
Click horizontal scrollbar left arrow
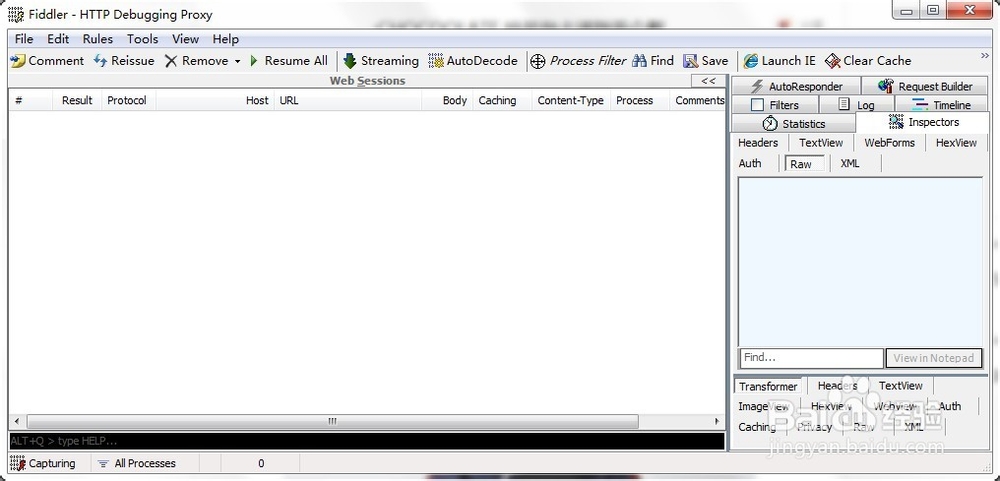coord(16,422)
